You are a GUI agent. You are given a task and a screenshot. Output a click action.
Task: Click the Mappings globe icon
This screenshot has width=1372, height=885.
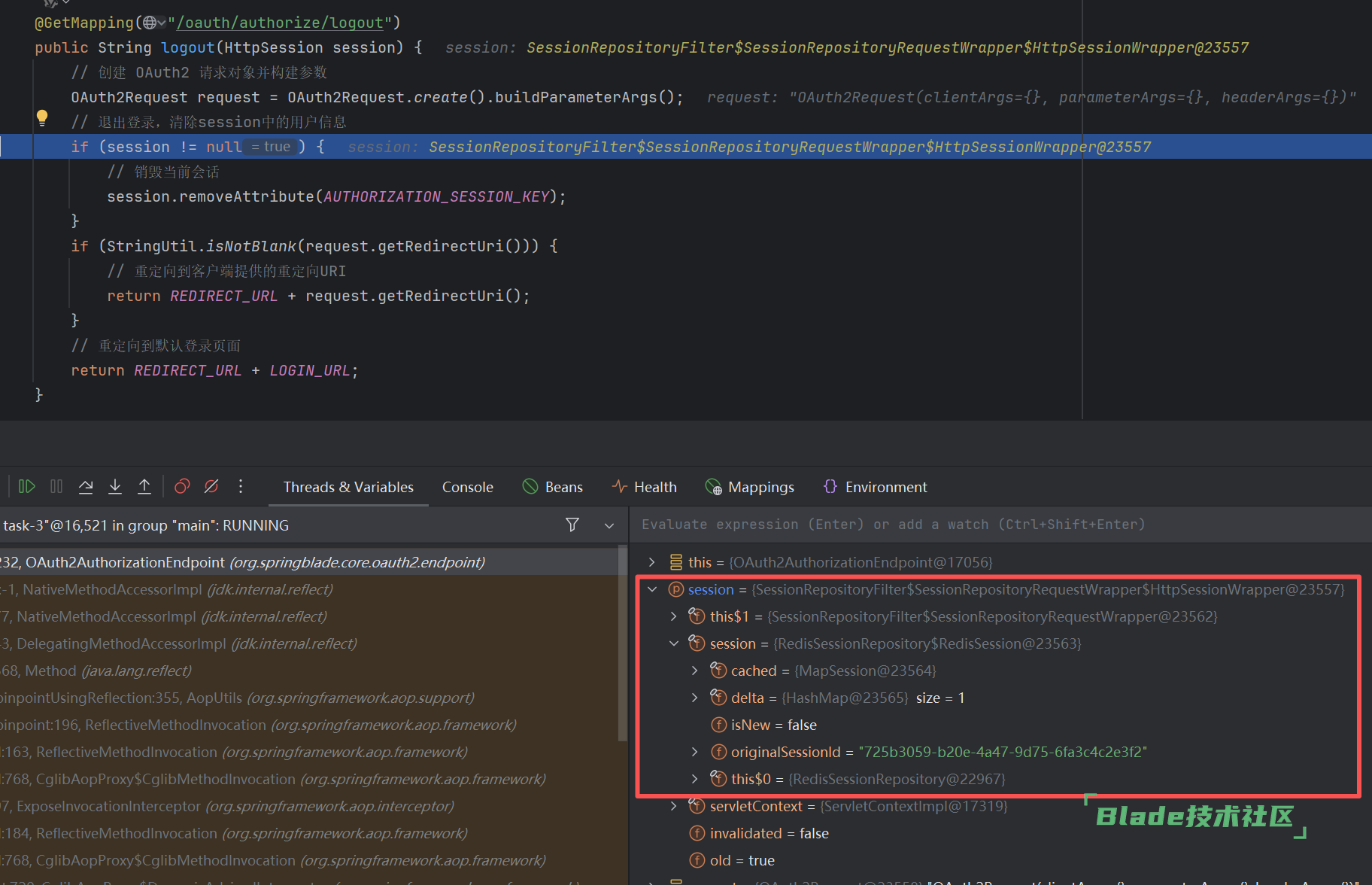point(714,488)
